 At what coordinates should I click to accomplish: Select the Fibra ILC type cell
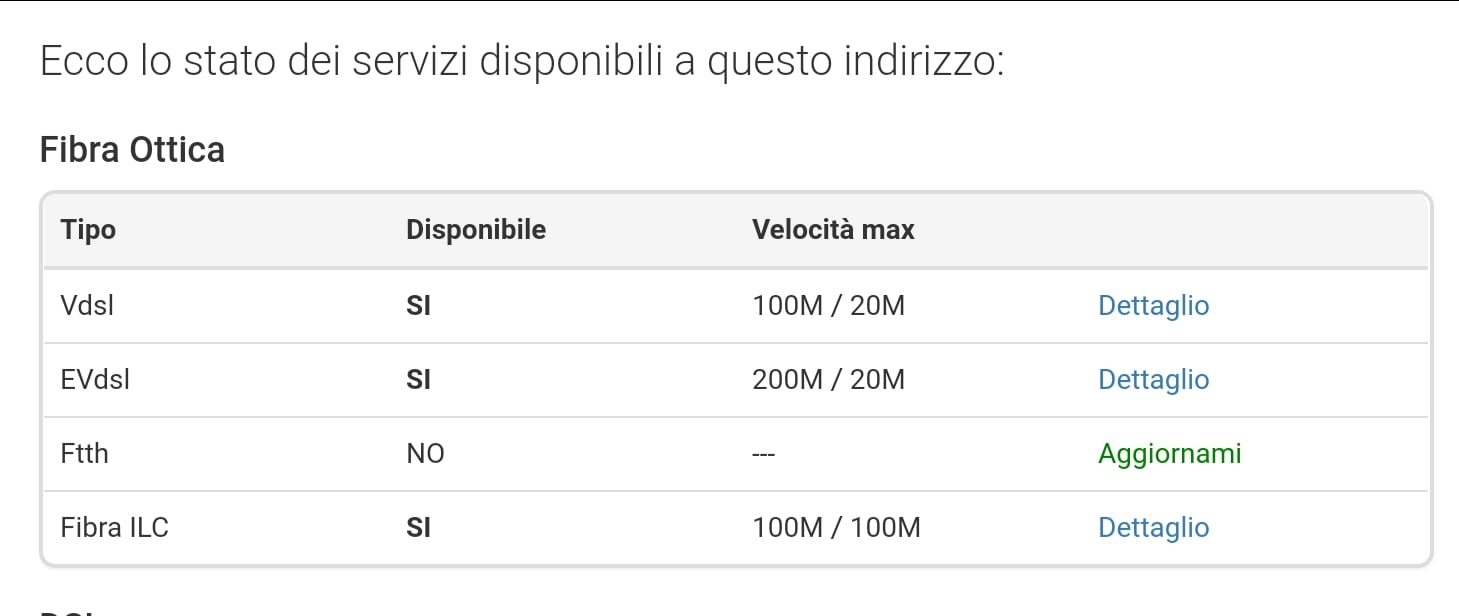click(114, 528)
